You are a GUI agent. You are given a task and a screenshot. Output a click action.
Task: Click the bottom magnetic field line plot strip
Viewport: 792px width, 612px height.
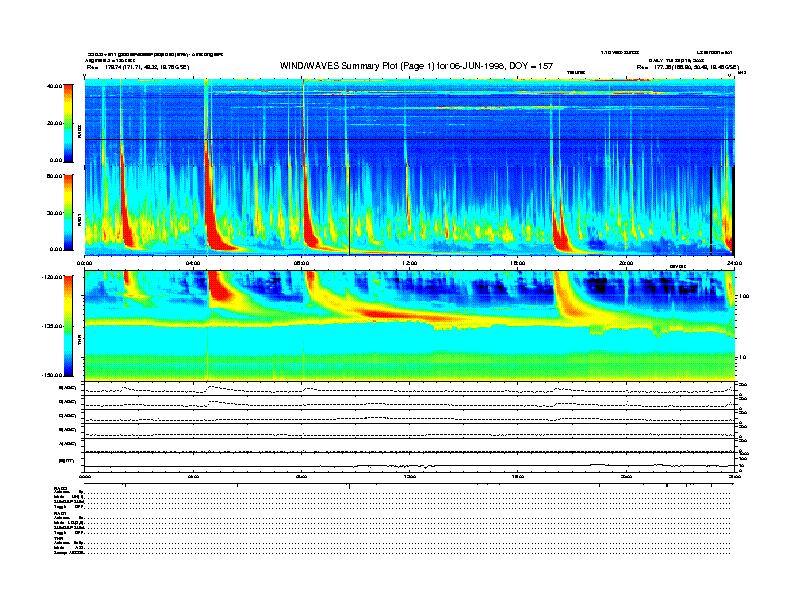410,462
